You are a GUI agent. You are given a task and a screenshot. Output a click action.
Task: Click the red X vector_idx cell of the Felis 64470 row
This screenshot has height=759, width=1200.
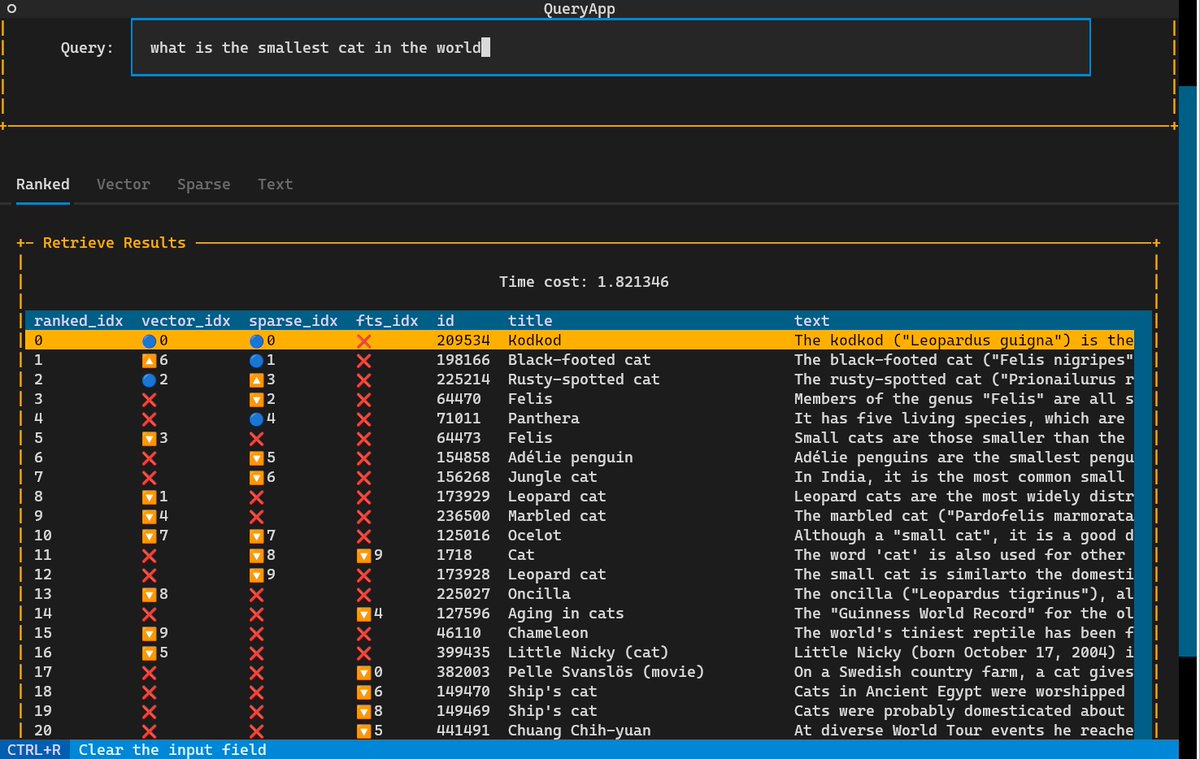(x=149, y=399)
